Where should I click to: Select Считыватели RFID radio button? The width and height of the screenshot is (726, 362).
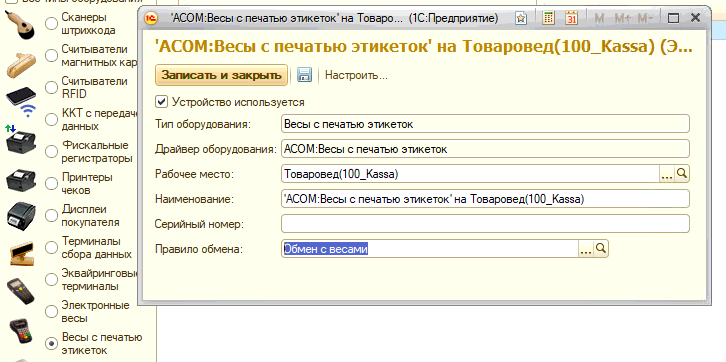point(51,87)
